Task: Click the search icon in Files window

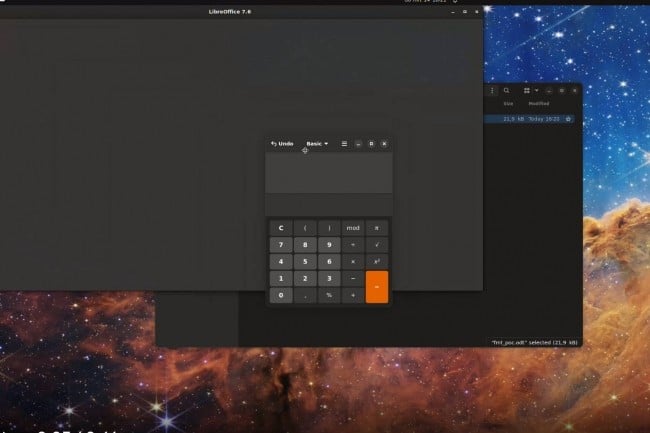Action: pos(506,90)
